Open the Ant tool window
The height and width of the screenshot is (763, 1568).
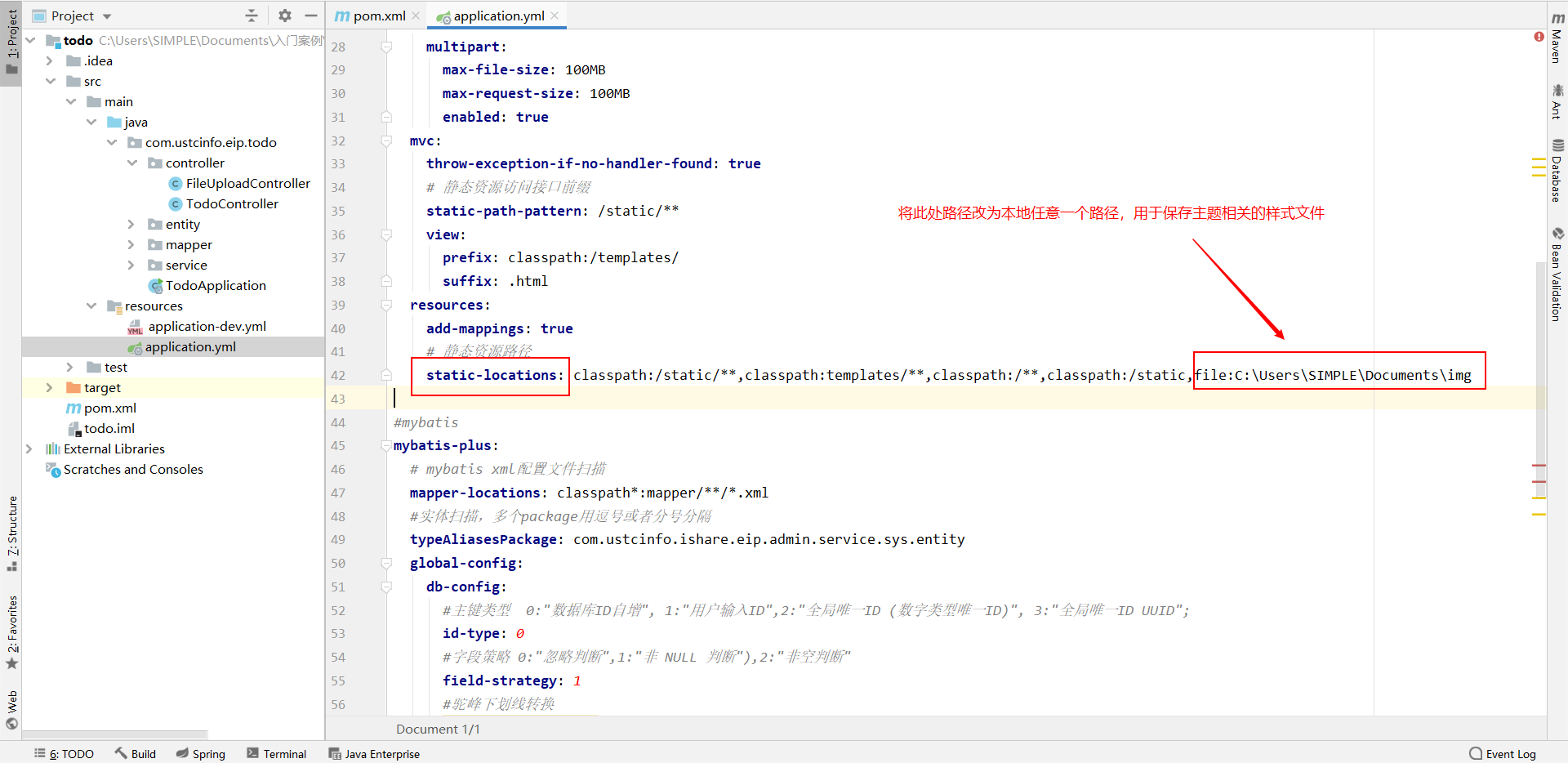pos(1557,101)
